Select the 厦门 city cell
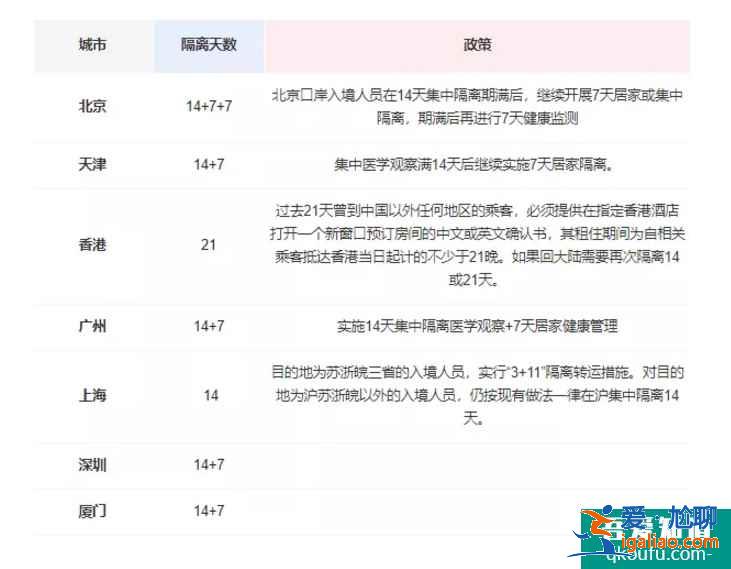The width and height of the screenshot is (731, 569). click(x=92, y=511)
